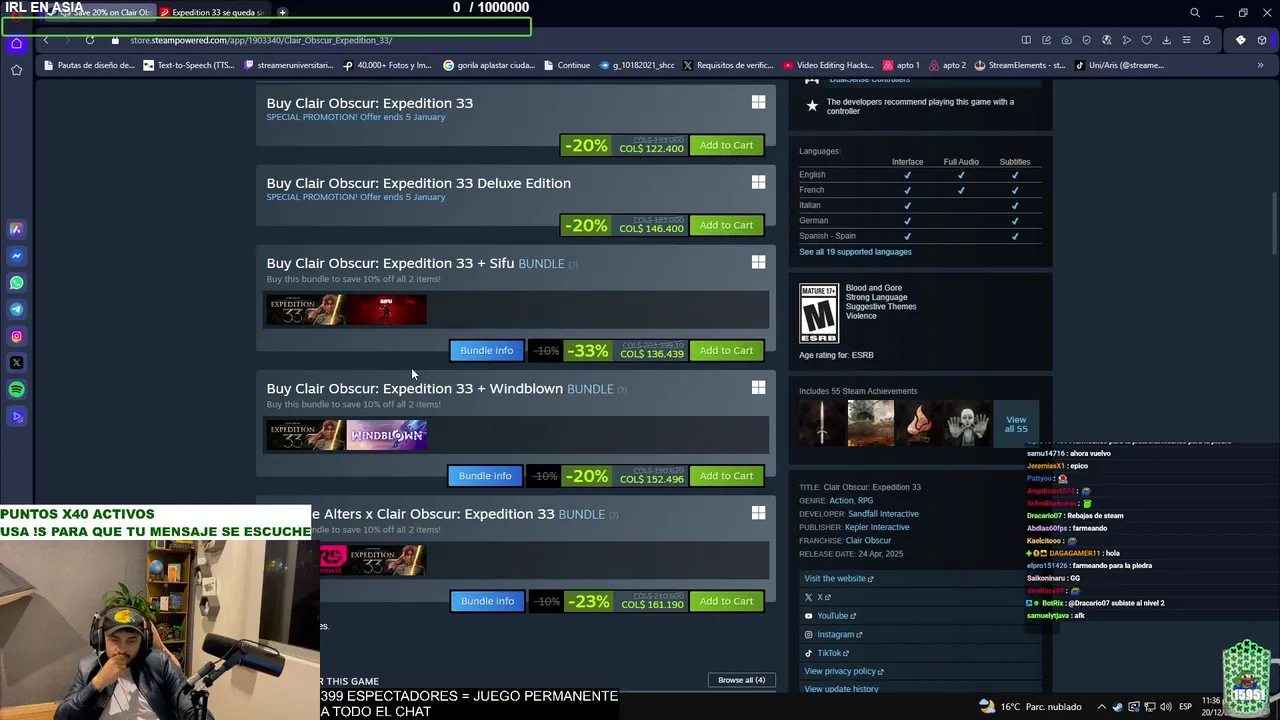This screenshot has height=720, width=1280.
Task: Open the Opera GX home sidebar icon
Action: click(x=16, y=43)
